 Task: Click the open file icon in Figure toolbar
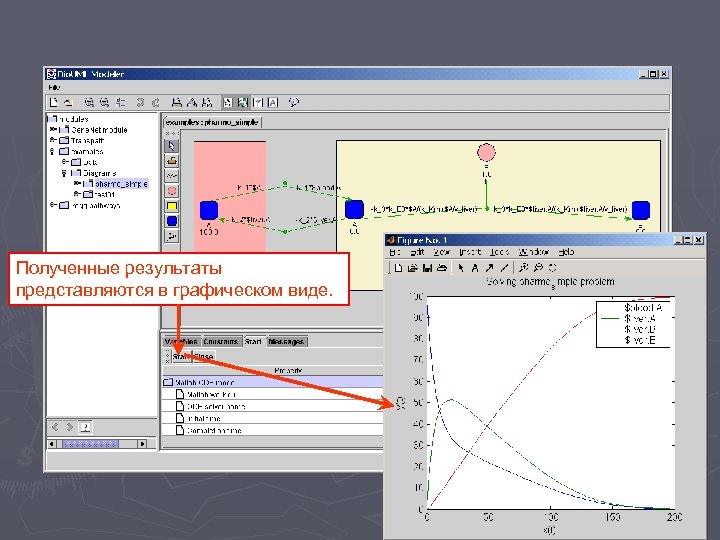pos(413,268)
